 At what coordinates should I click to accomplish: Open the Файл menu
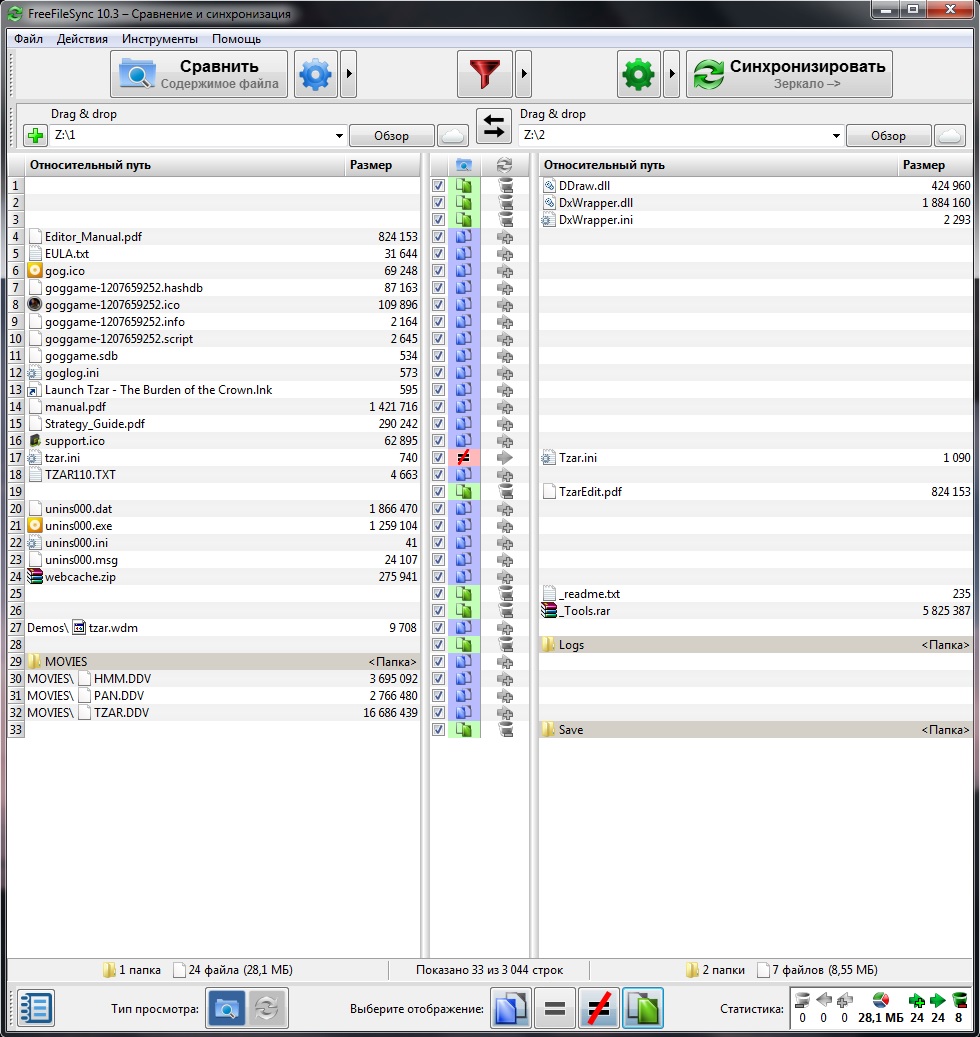point(28,39)
